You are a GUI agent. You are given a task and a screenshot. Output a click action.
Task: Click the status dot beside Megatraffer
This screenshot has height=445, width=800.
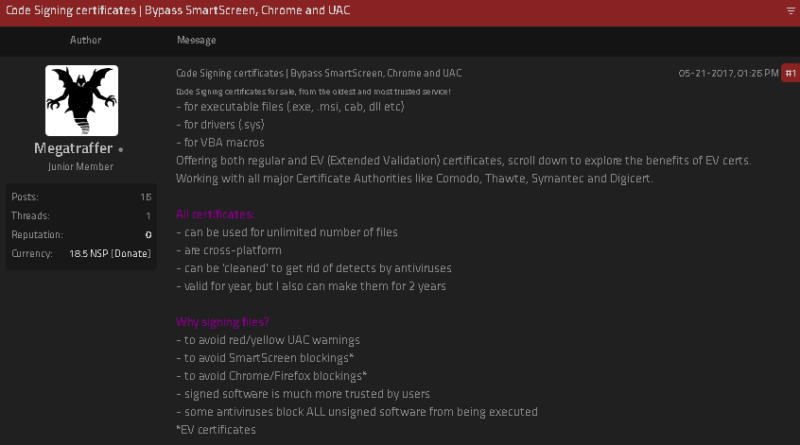coord(121,150)
